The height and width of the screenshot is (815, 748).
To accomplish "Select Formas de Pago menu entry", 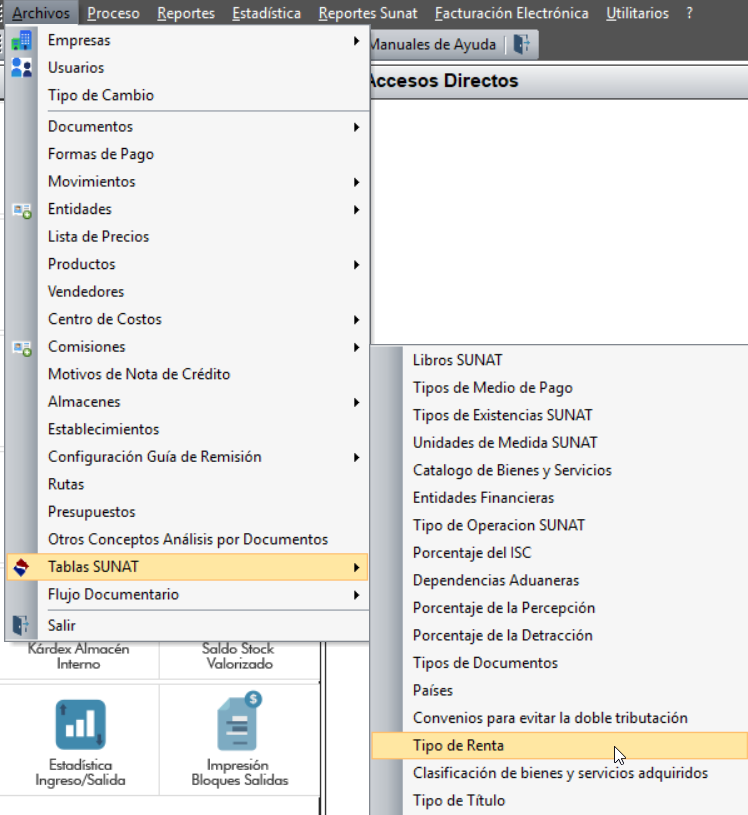I will tap(187, 154).
